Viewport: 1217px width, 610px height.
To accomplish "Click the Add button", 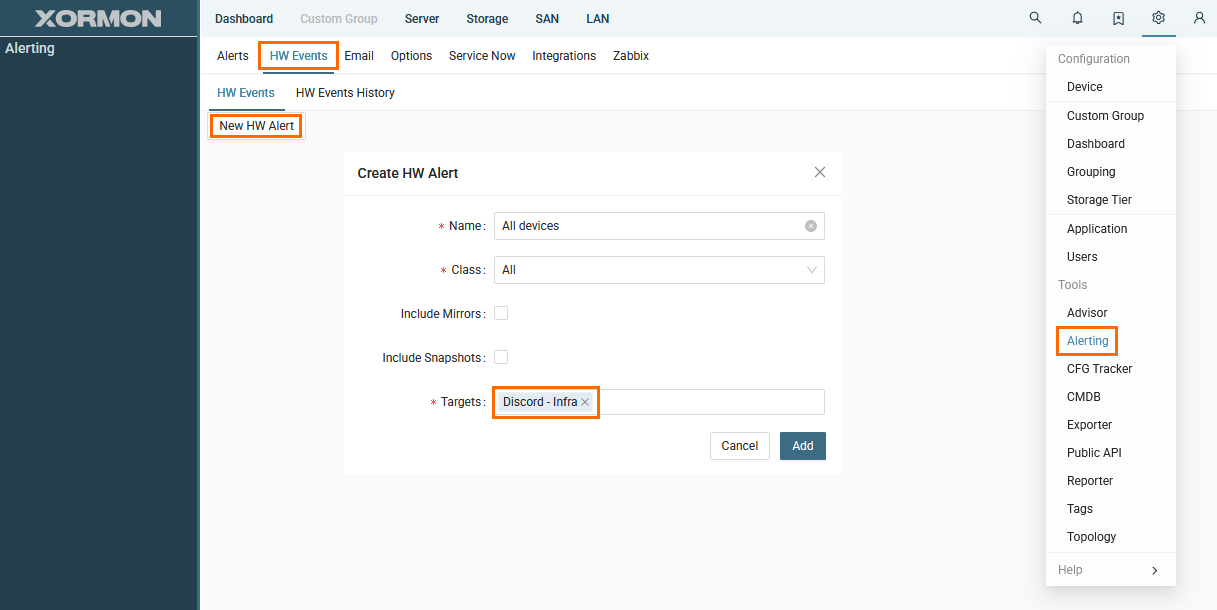I will tap(802, 446).
